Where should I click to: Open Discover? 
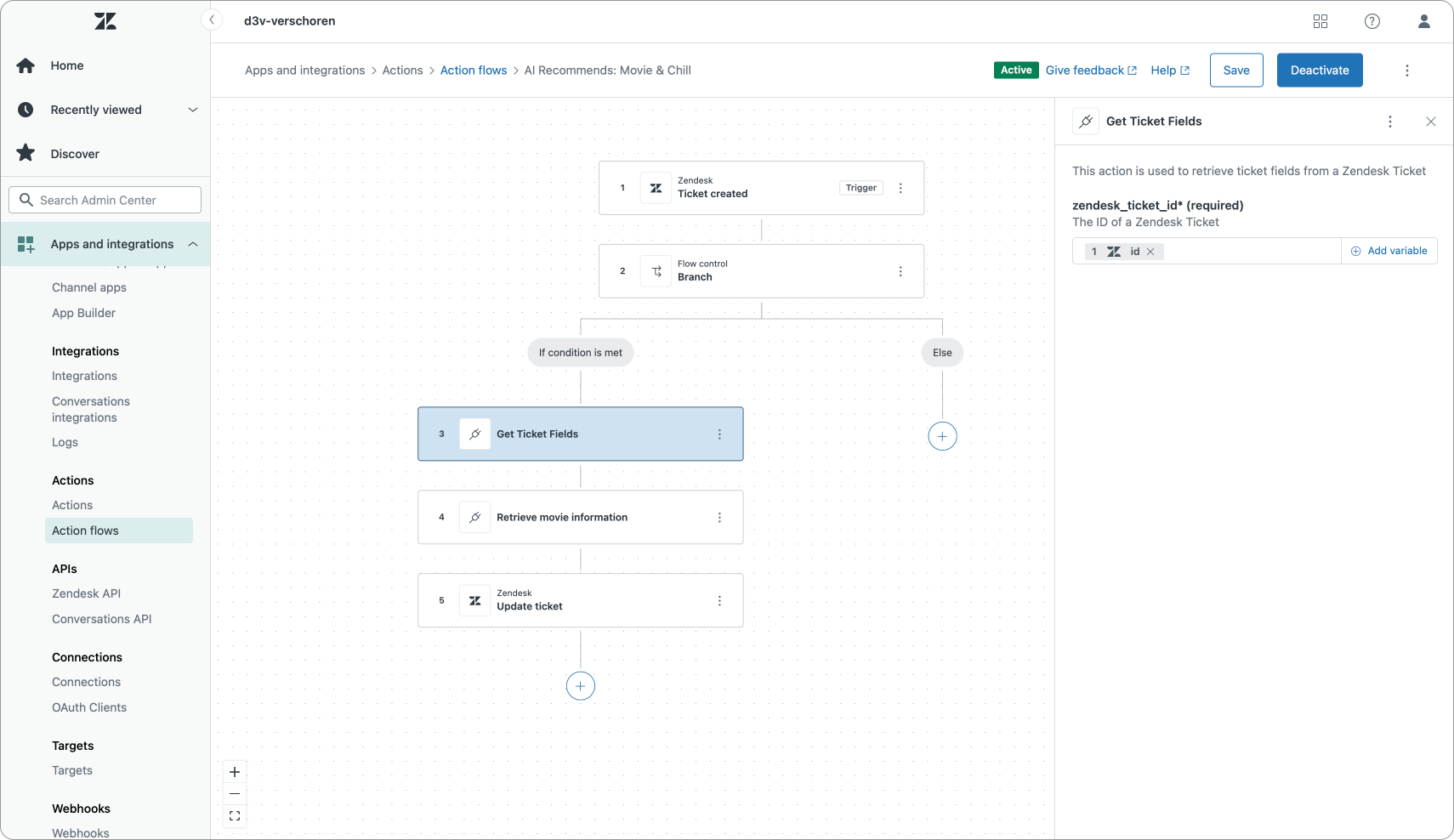[75, 154]
